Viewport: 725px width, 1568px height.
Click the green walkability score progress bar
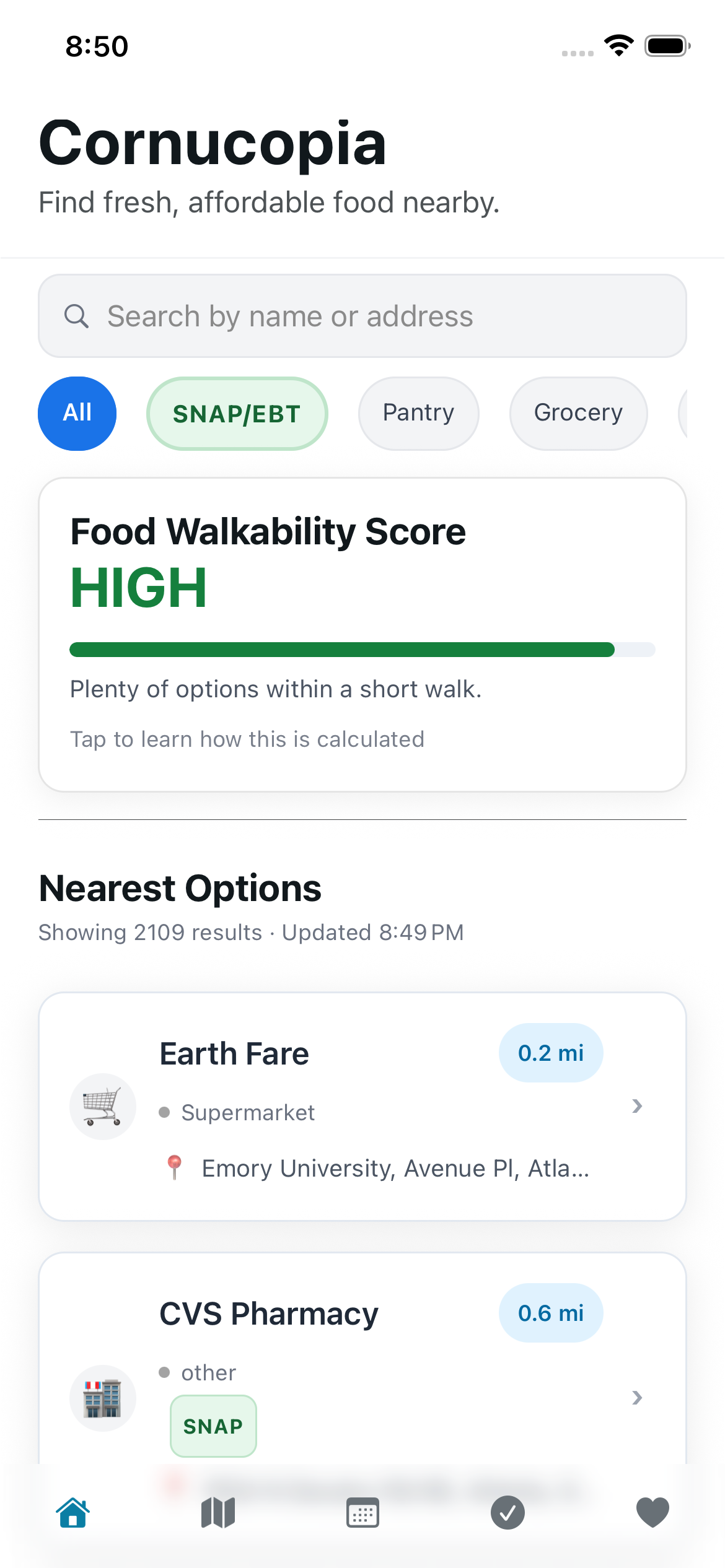pos(362,650)
